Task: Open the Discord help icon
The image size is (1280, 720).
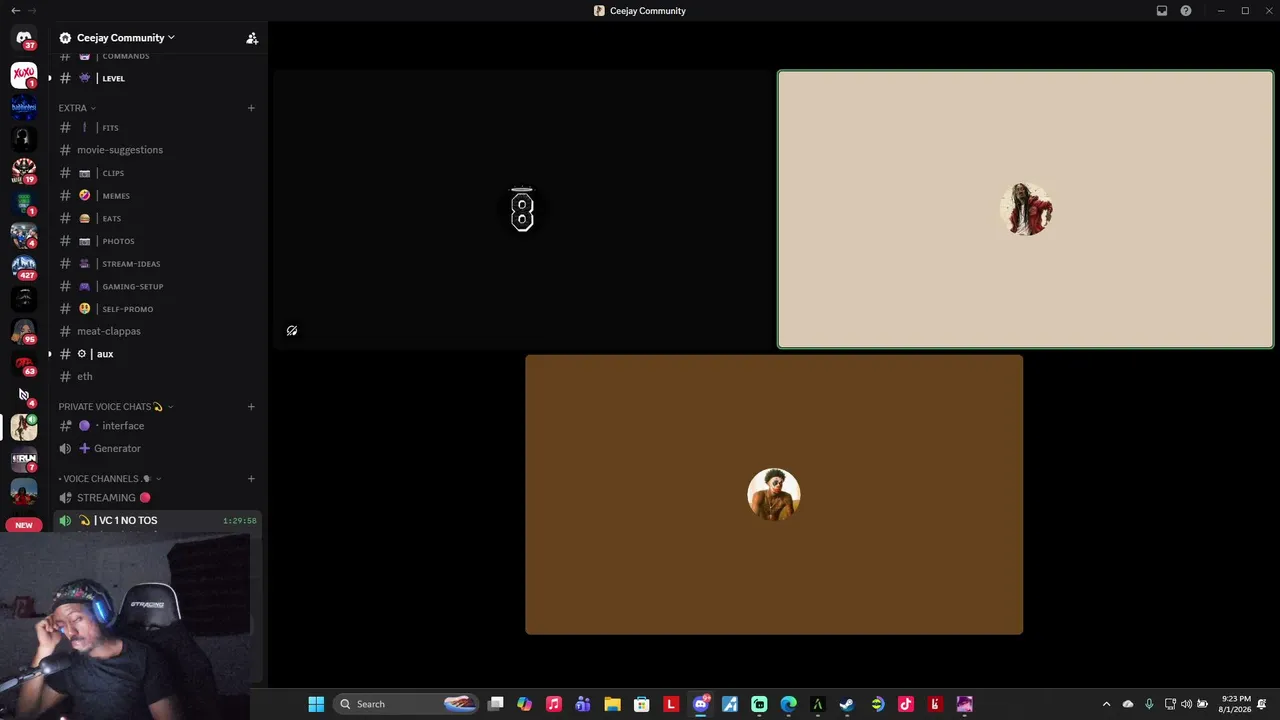Action: (x=1186, y=11)
